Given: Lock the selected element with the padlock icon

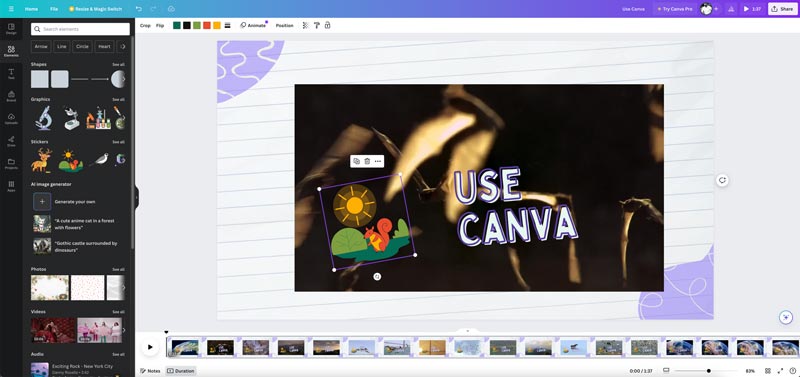Looking at the screenshot, I should (x=328, y=25).
